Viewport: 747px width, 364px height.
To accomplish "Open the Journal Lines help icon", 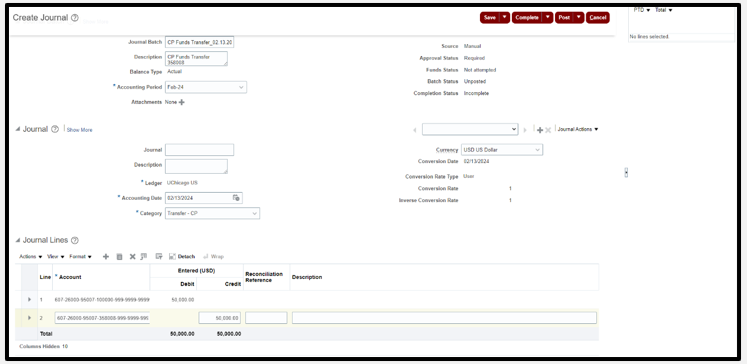I will point(75,240).
